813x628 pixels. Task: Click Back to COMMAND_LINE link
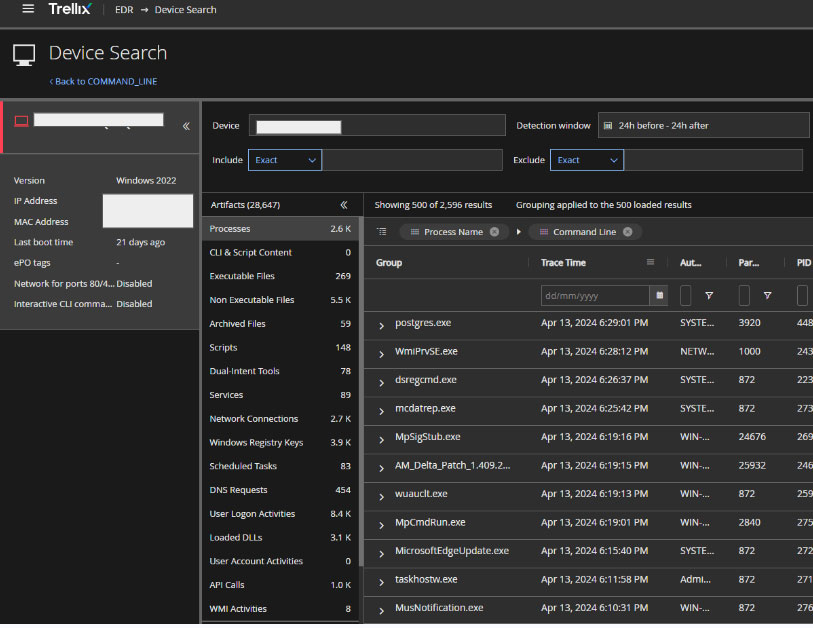tap(103, 81)
